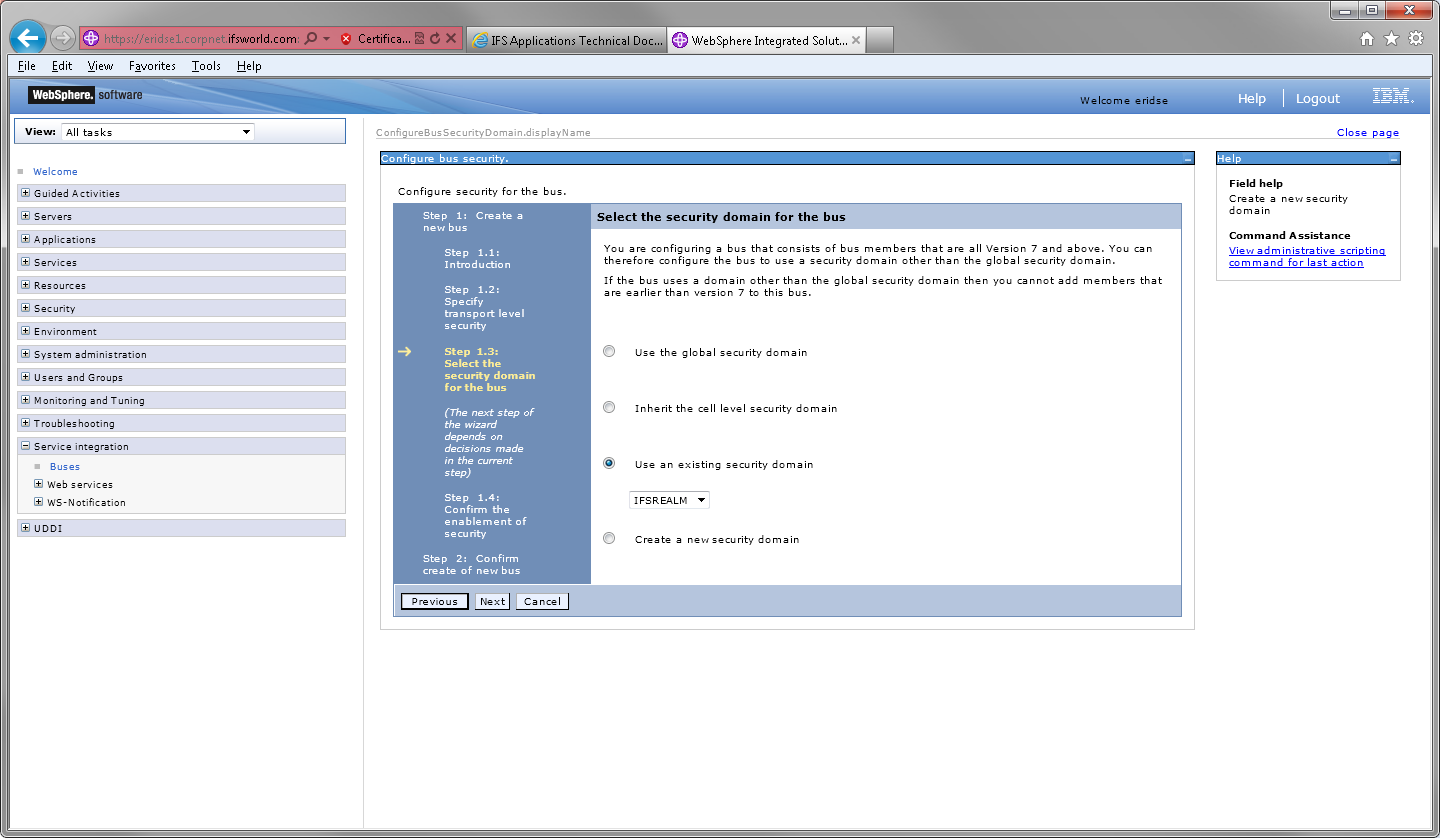This screenshot has width=1440, height=838.
Task: Click Step 1.4: Confirm the enablement of security
Action: click(485, 516)
